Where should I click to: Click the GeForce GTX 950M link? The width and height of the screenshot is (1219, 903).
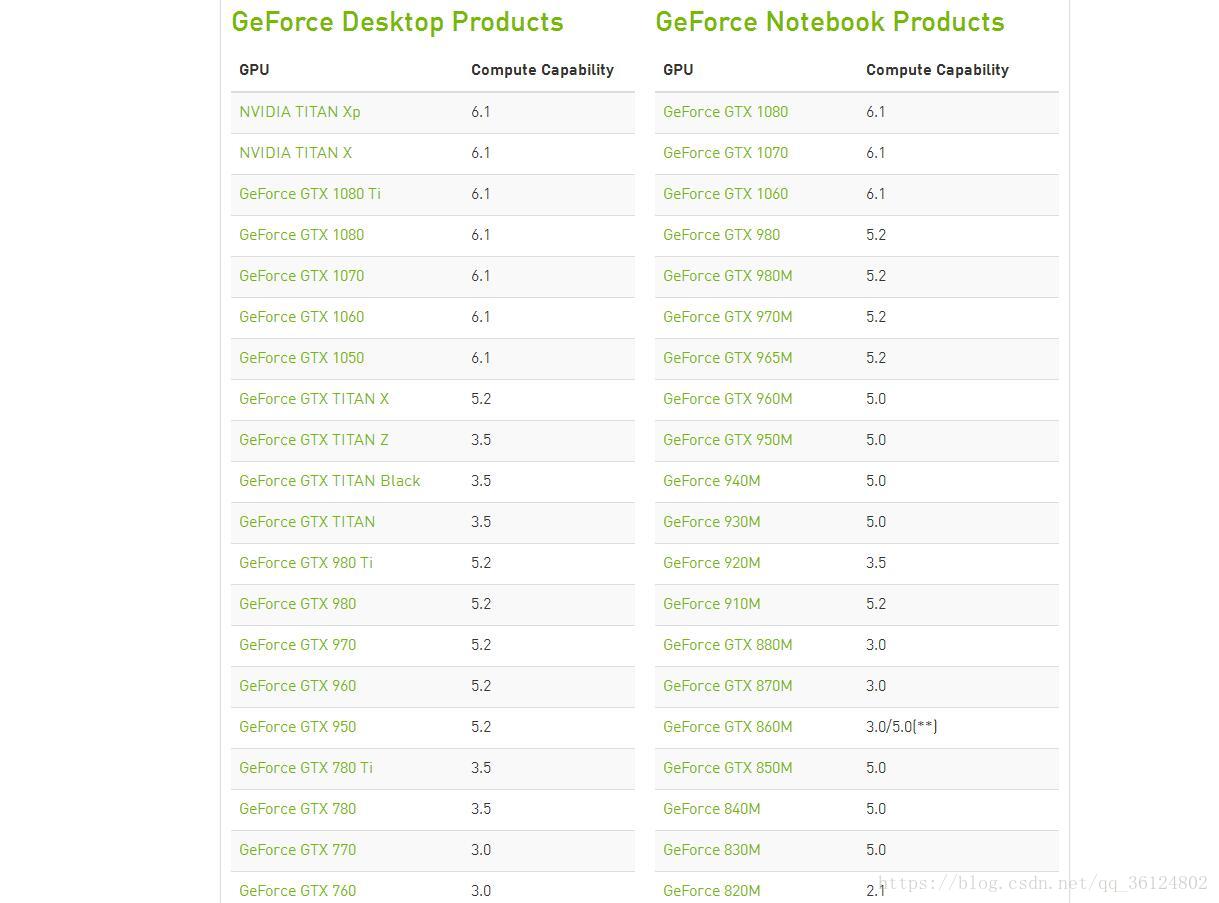coord(727,440)
